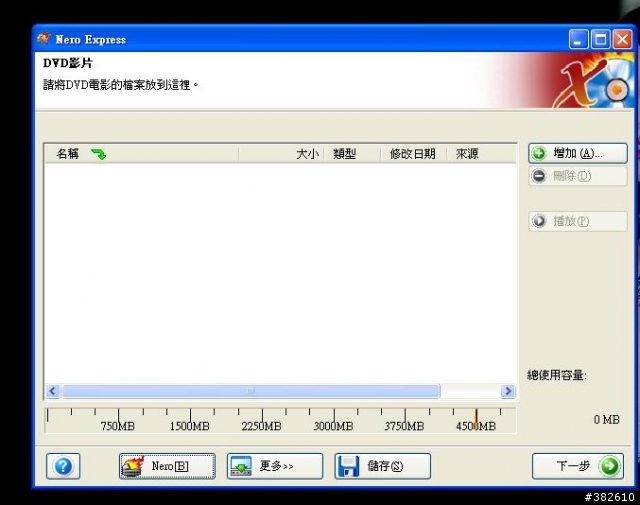Click the DVD影片 heading text

click(x=68, y=63)
